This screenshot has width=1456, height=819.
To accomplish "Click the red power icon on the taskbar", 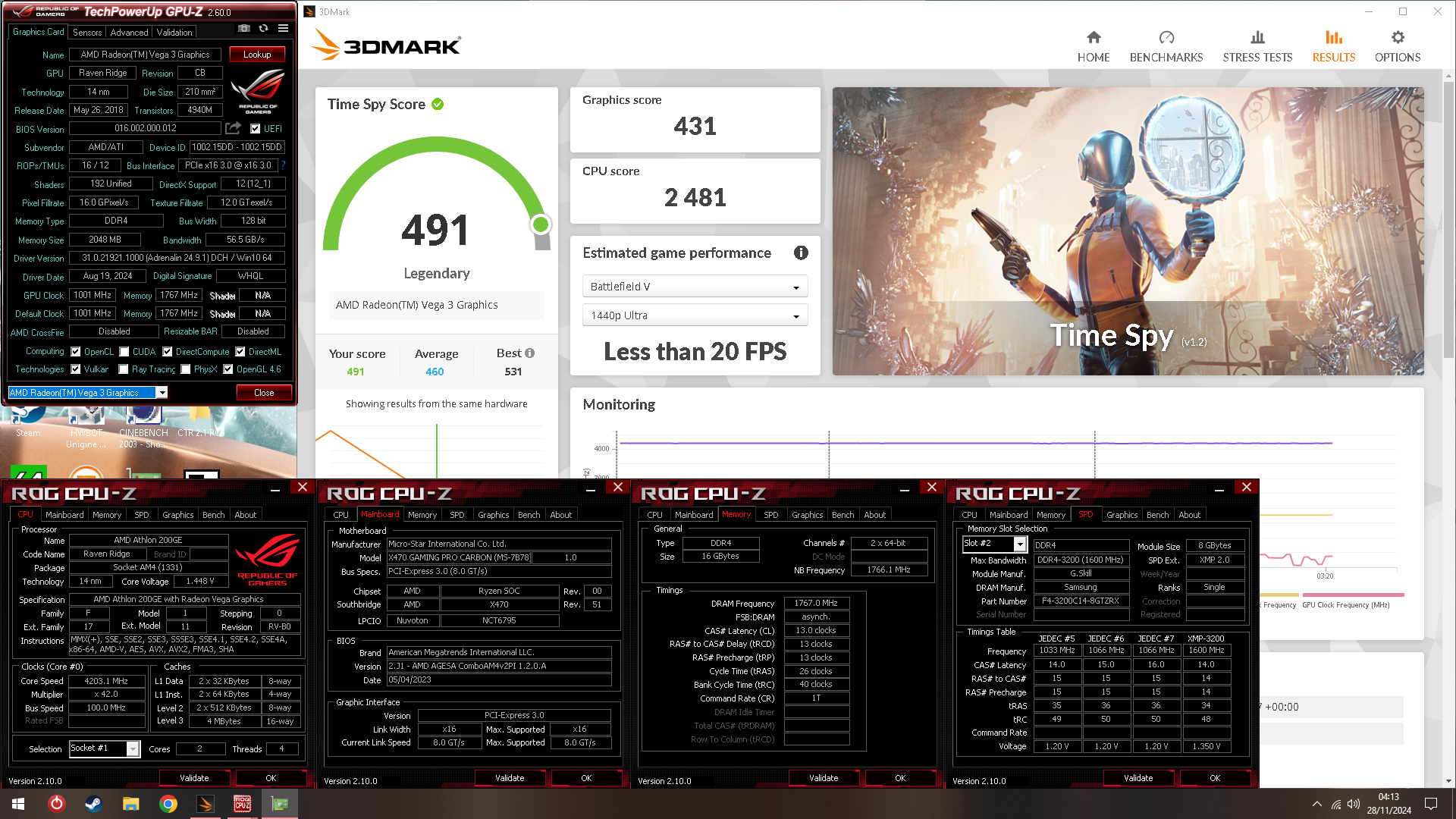I will click(x=57, y=804).
